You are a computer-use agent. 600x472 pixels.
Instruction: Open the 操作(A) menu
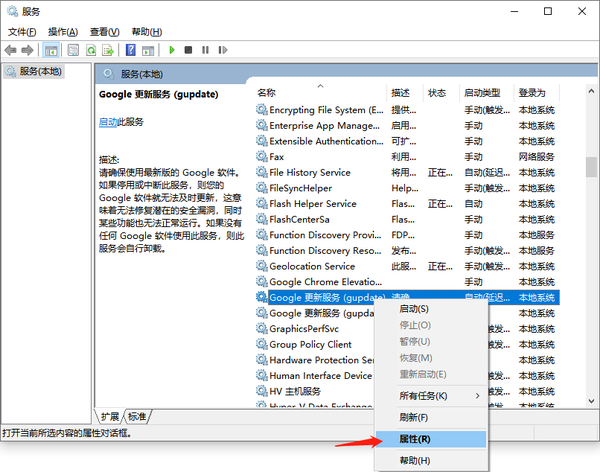tap(63, 32)
